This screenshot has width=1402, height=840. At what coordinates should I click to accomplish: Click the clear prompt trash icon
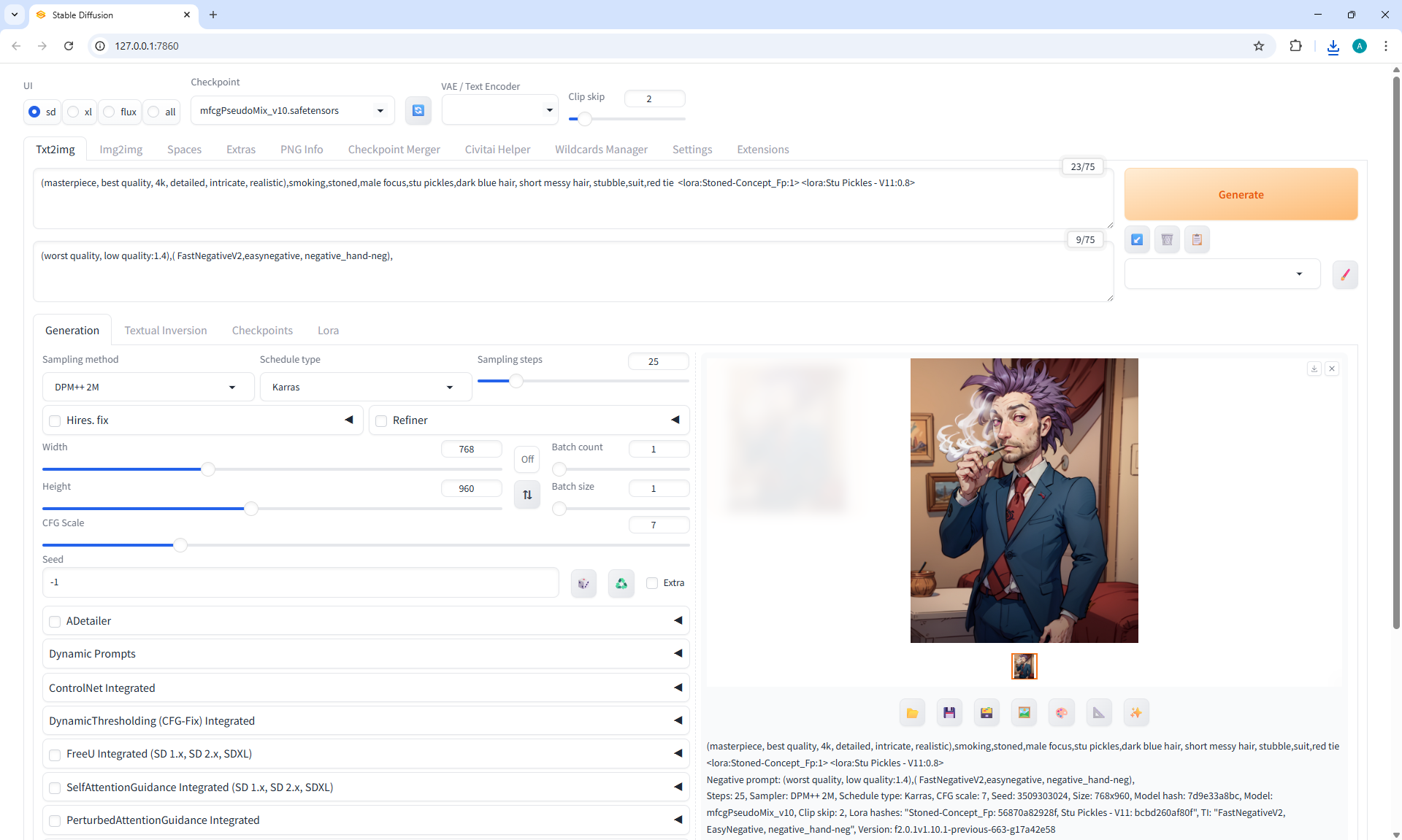pyautogui.click(x=1167, y=239)
